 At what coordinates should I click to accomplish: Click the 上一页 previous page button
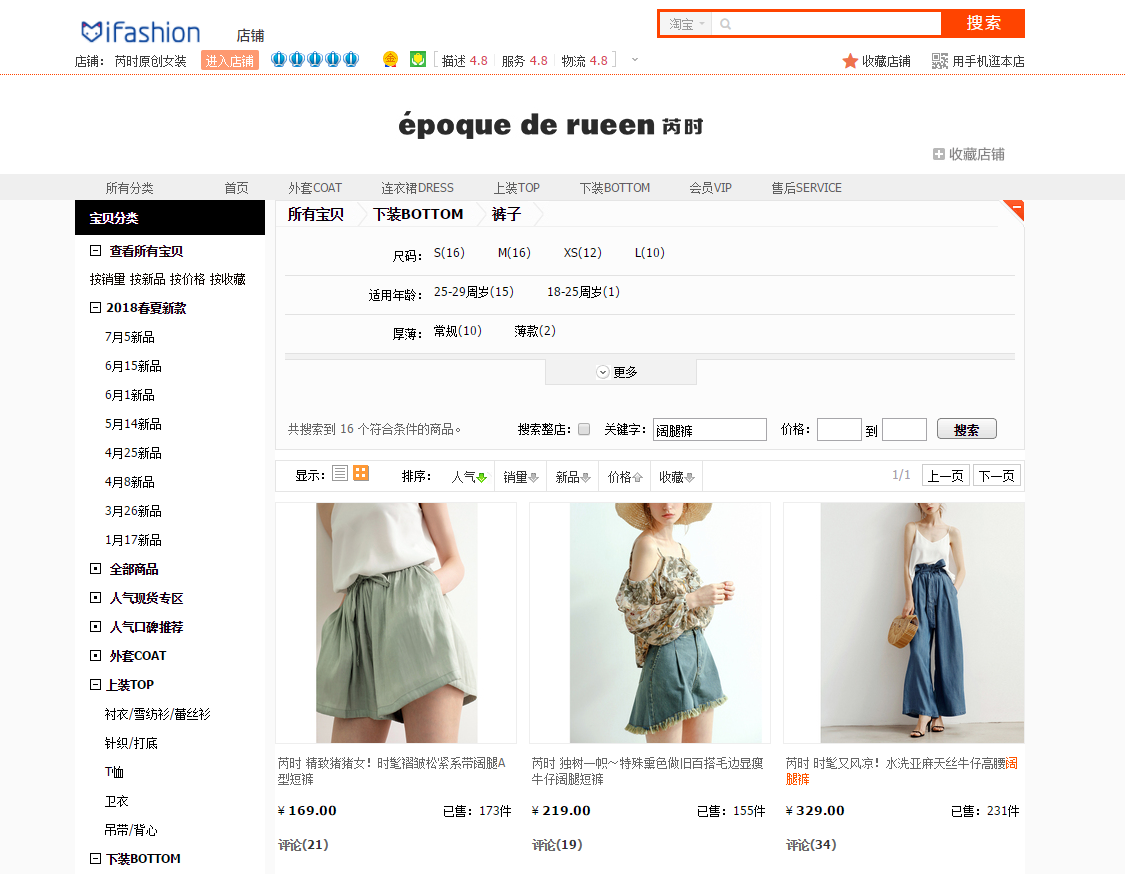[946, 476]
